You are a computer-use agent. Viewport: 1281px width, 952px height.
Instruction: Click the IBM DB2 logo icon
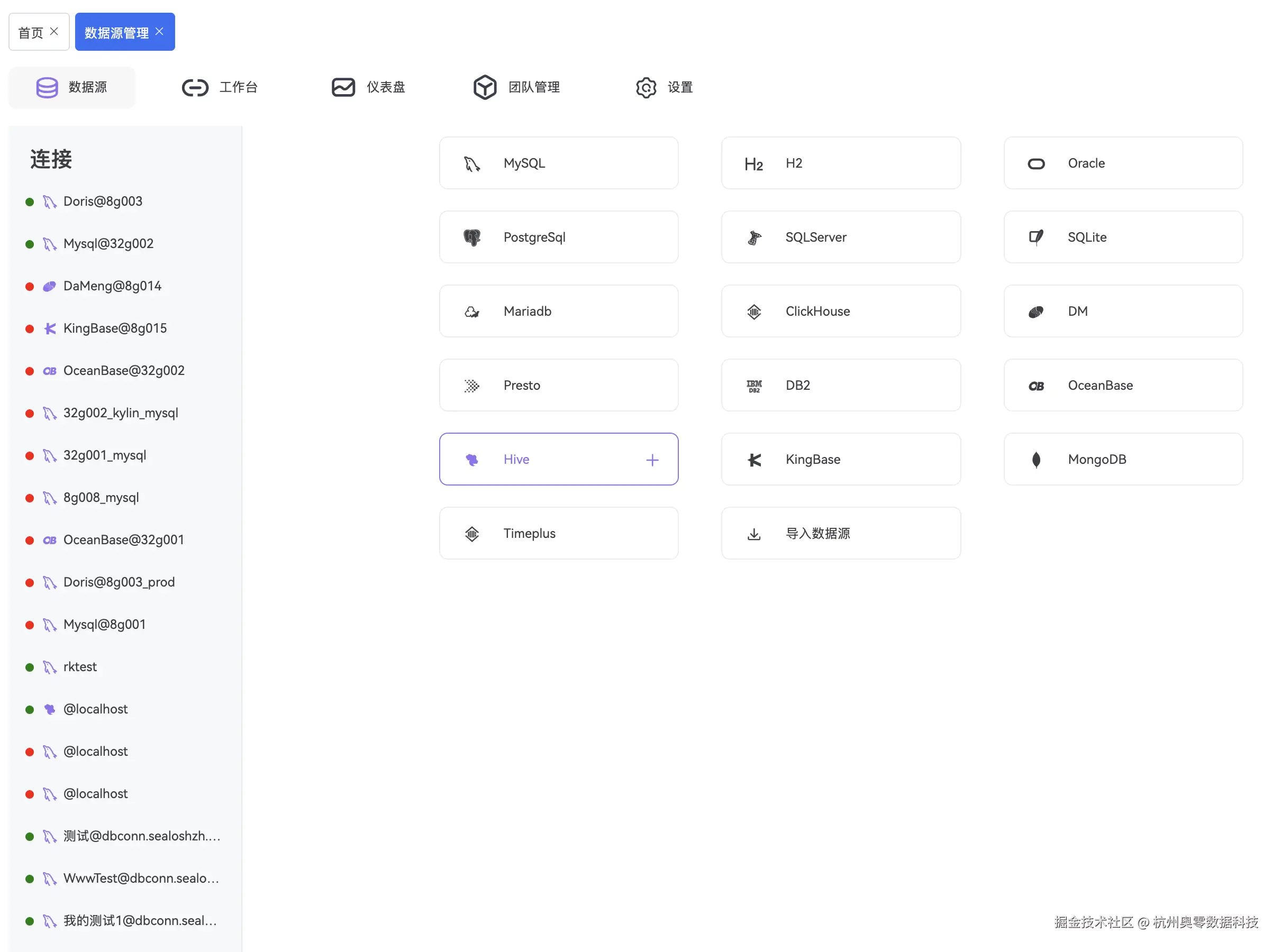753,386
